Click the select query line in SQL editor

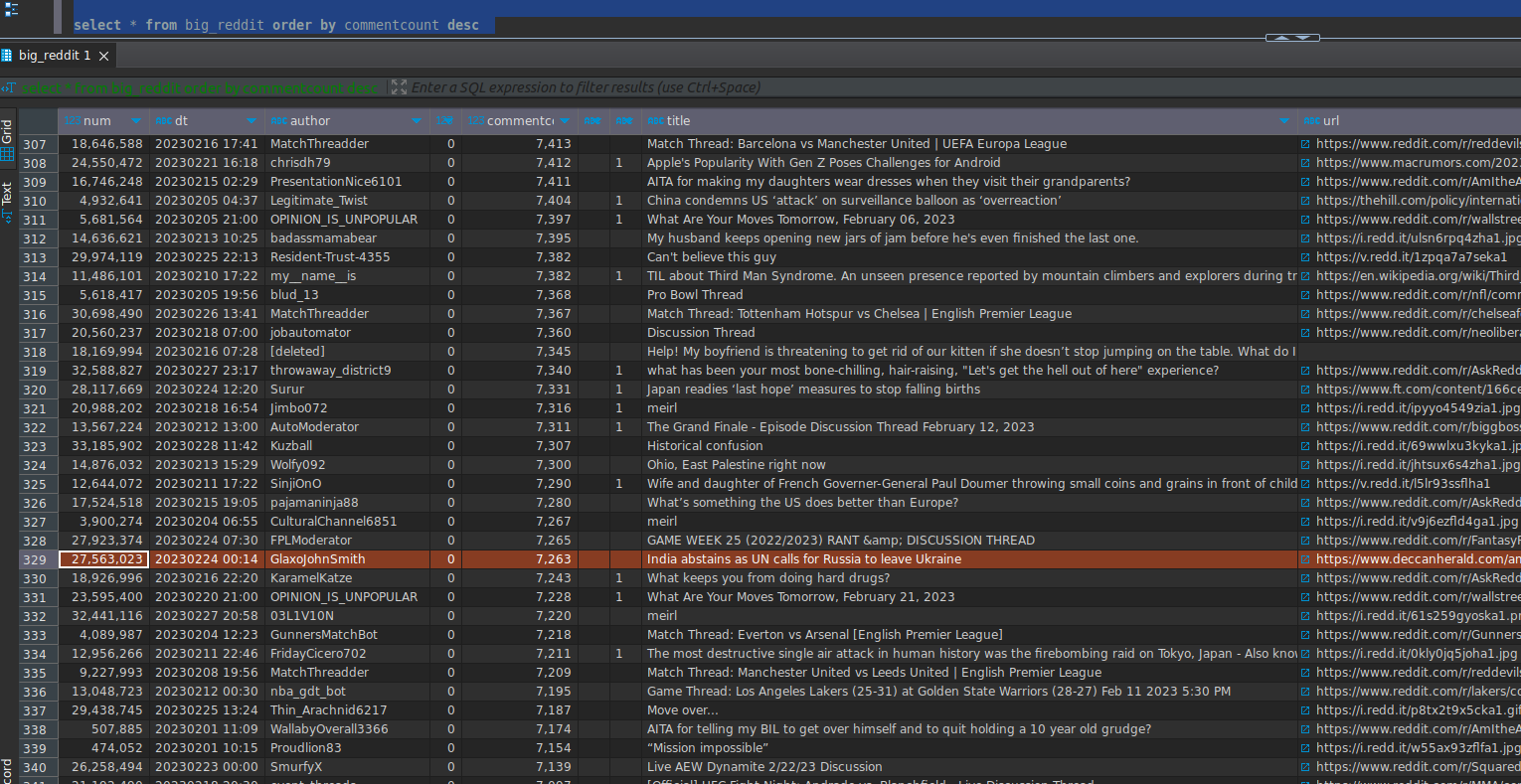tap(276, 25)
